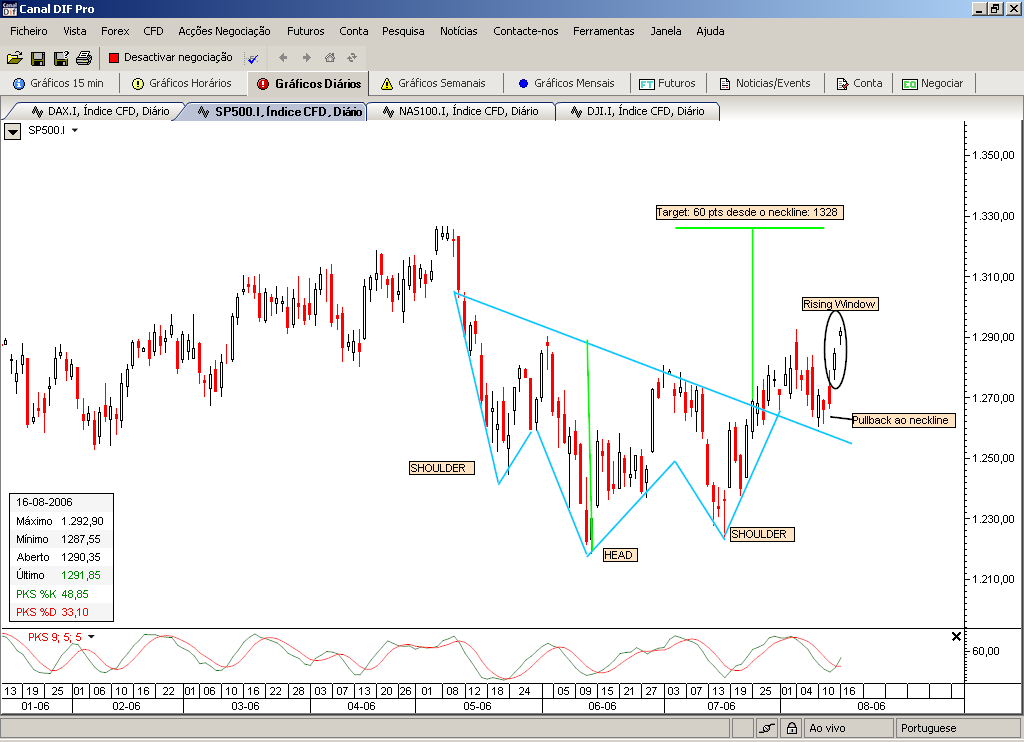
Task: Click the Rising Window annotation label
Action: tap(840, 304)
